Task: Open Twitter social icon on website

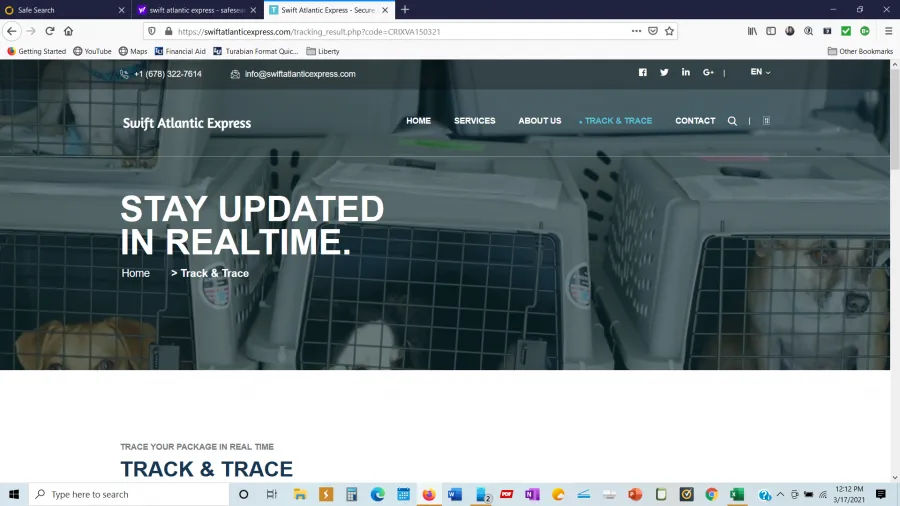Action: coord(664,72)
